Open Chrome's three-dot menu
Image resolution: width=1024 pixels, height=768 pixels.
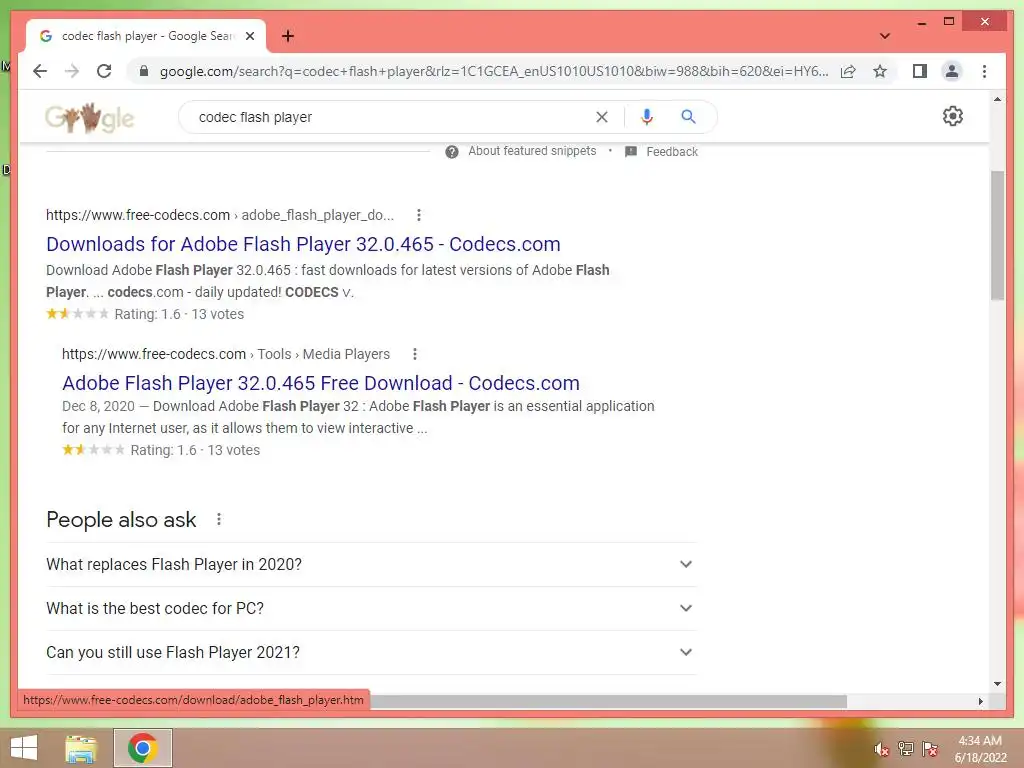[x=984, y=71]
